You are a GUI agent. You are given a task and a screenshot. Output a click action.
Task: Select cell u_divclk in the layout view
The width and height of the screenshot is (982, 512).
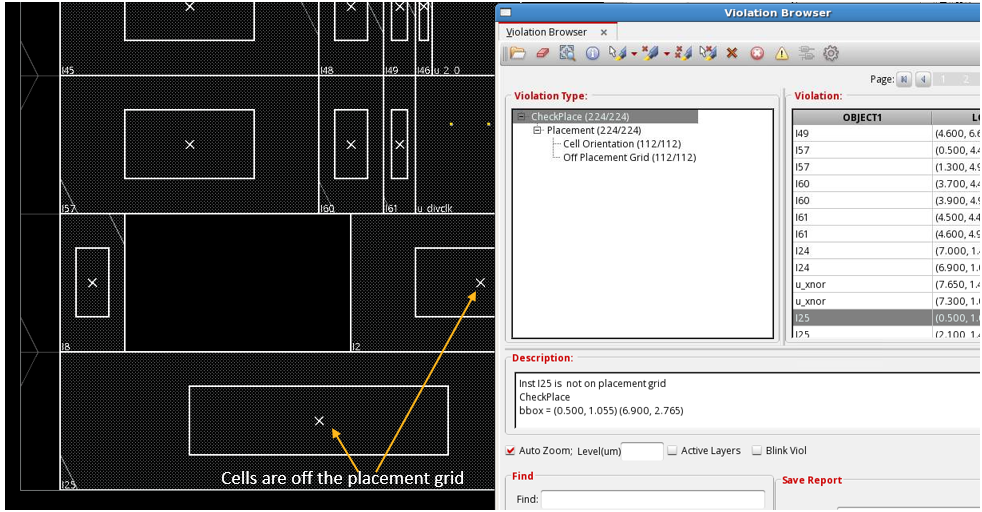click(x=455, y=145)
